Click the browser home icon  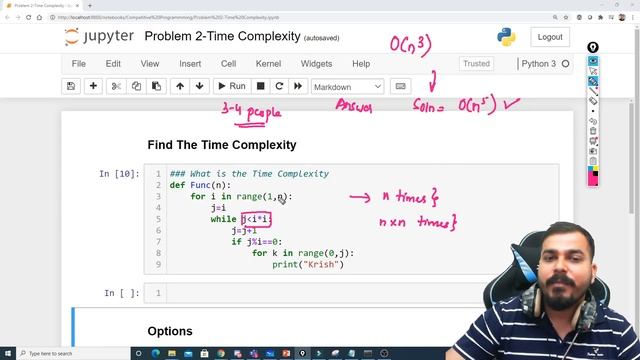(x=39, y=18)
